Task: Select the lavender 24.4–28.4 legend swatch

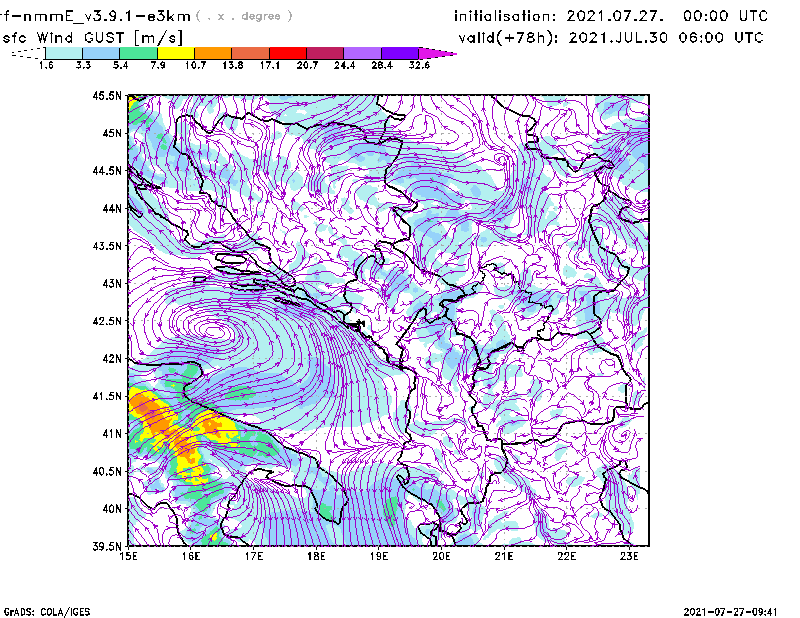Action: (x=362, y=53)
